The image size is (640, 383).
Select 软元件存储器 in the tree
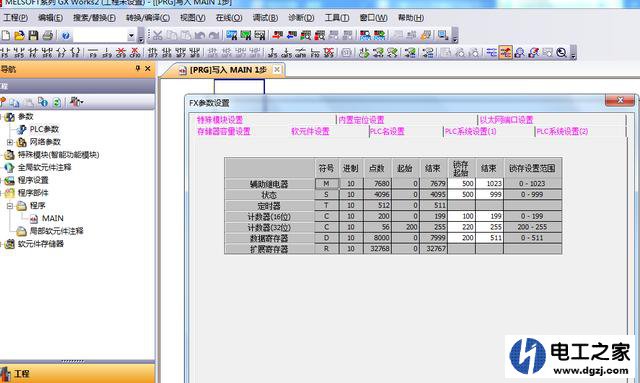tap(41, 244)
